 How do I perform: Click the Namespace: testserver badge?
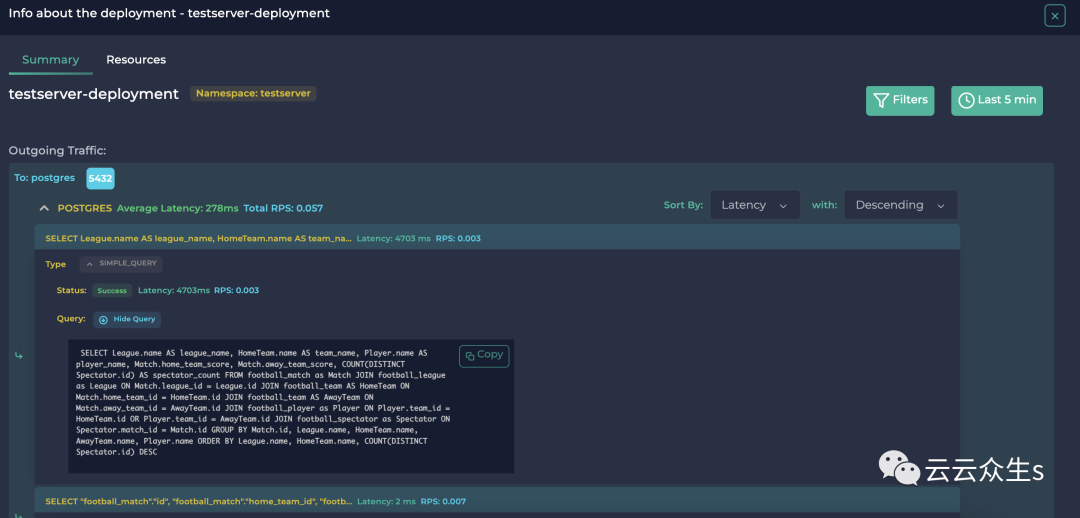[253, 93]
